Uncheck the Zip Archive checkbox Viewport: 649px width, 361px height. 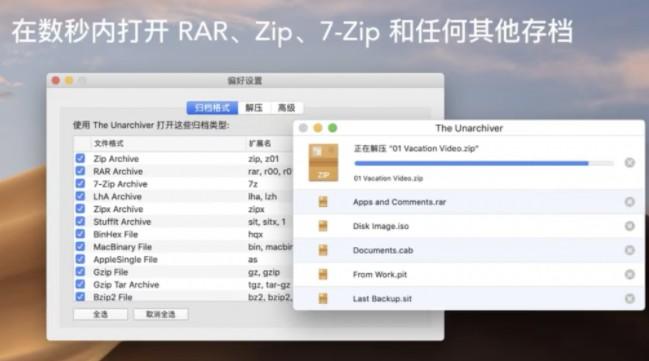80,158
